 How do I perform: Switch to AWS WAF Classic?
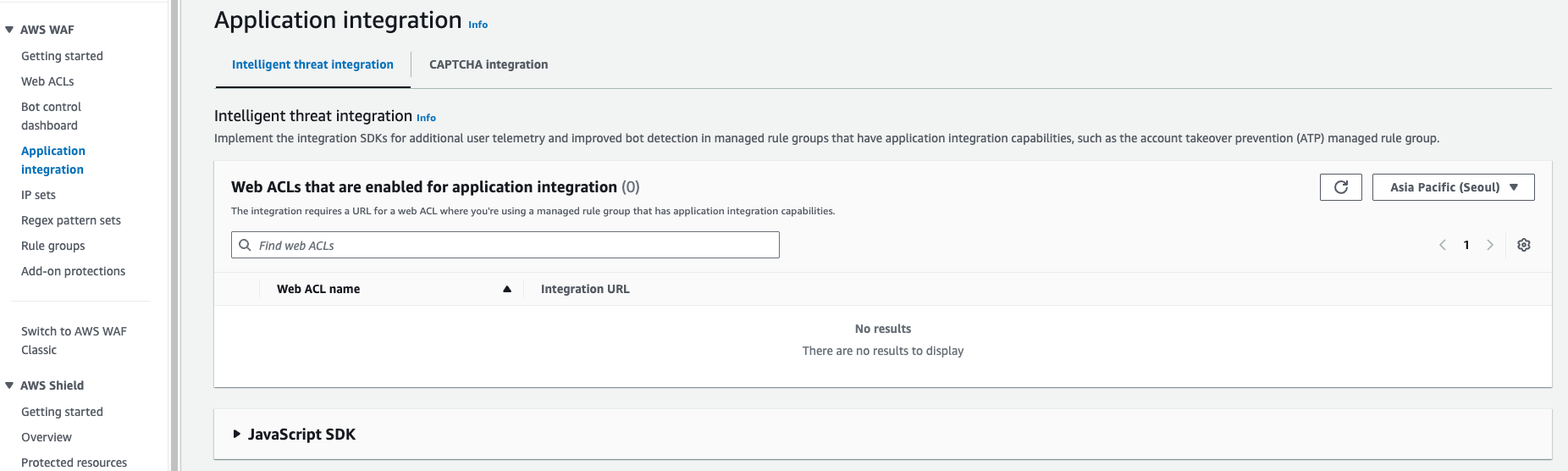pyautogui.click(x=74, y=341)
